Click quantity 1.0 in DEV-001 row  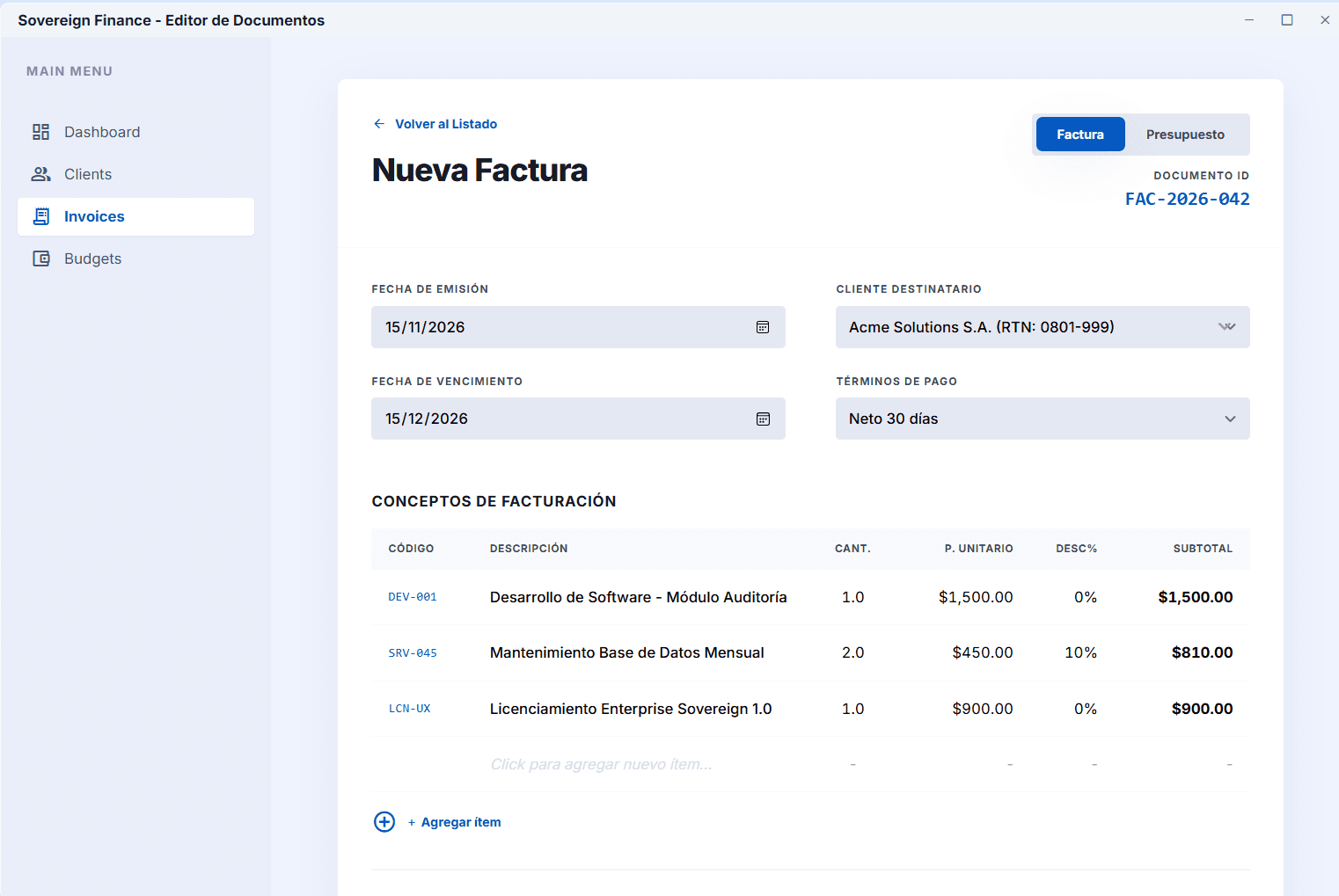pyautogui.click(x=852, y=597)
